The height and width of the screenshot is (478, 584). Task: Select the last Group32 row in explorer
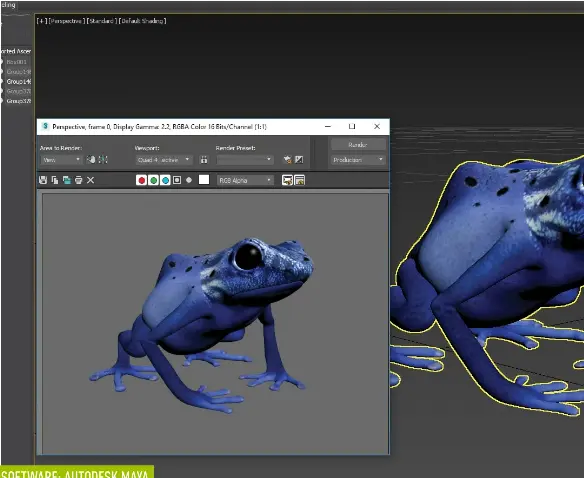(19, 101)
